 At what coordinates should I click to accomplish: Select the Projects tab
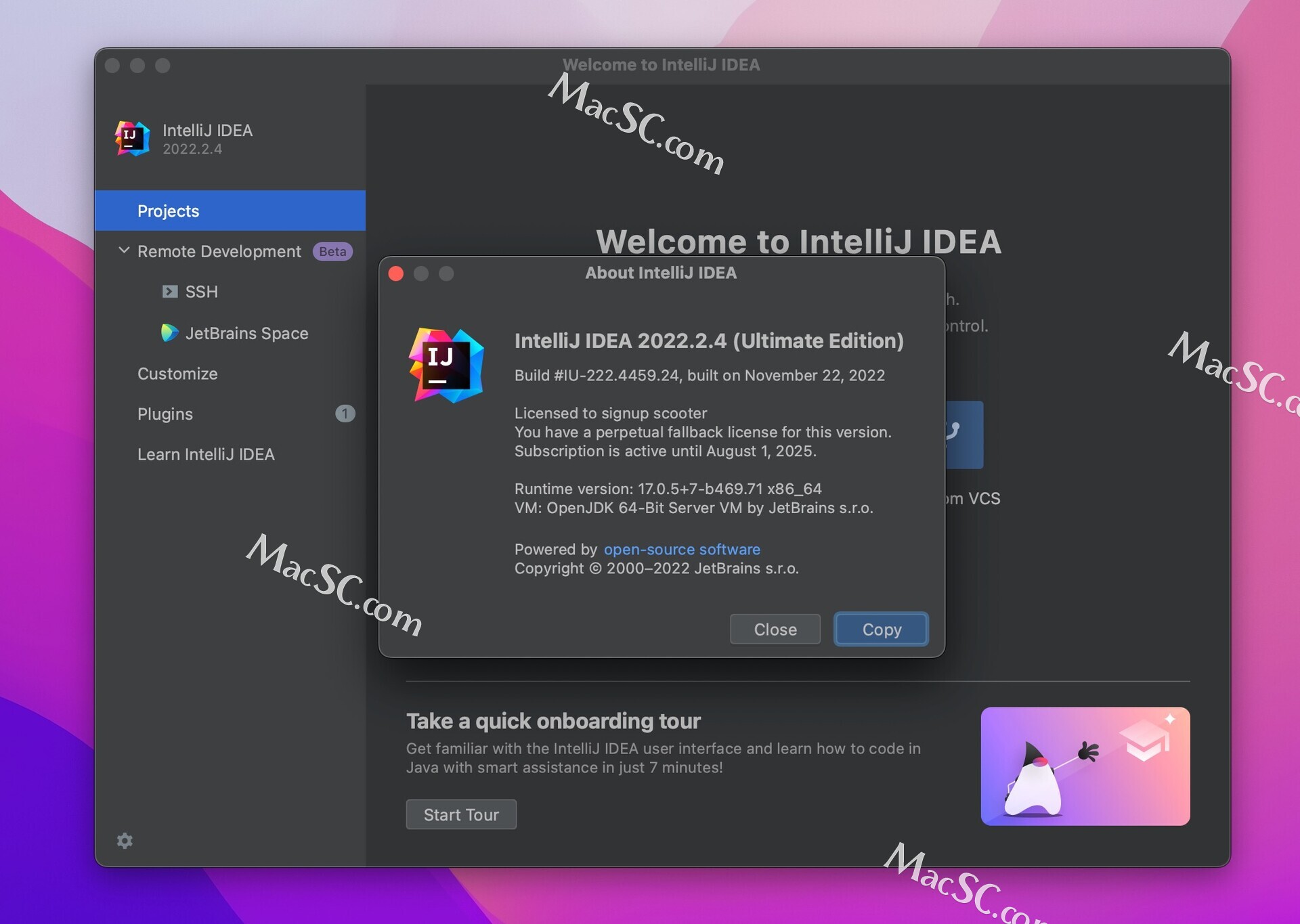click(230, 211)
